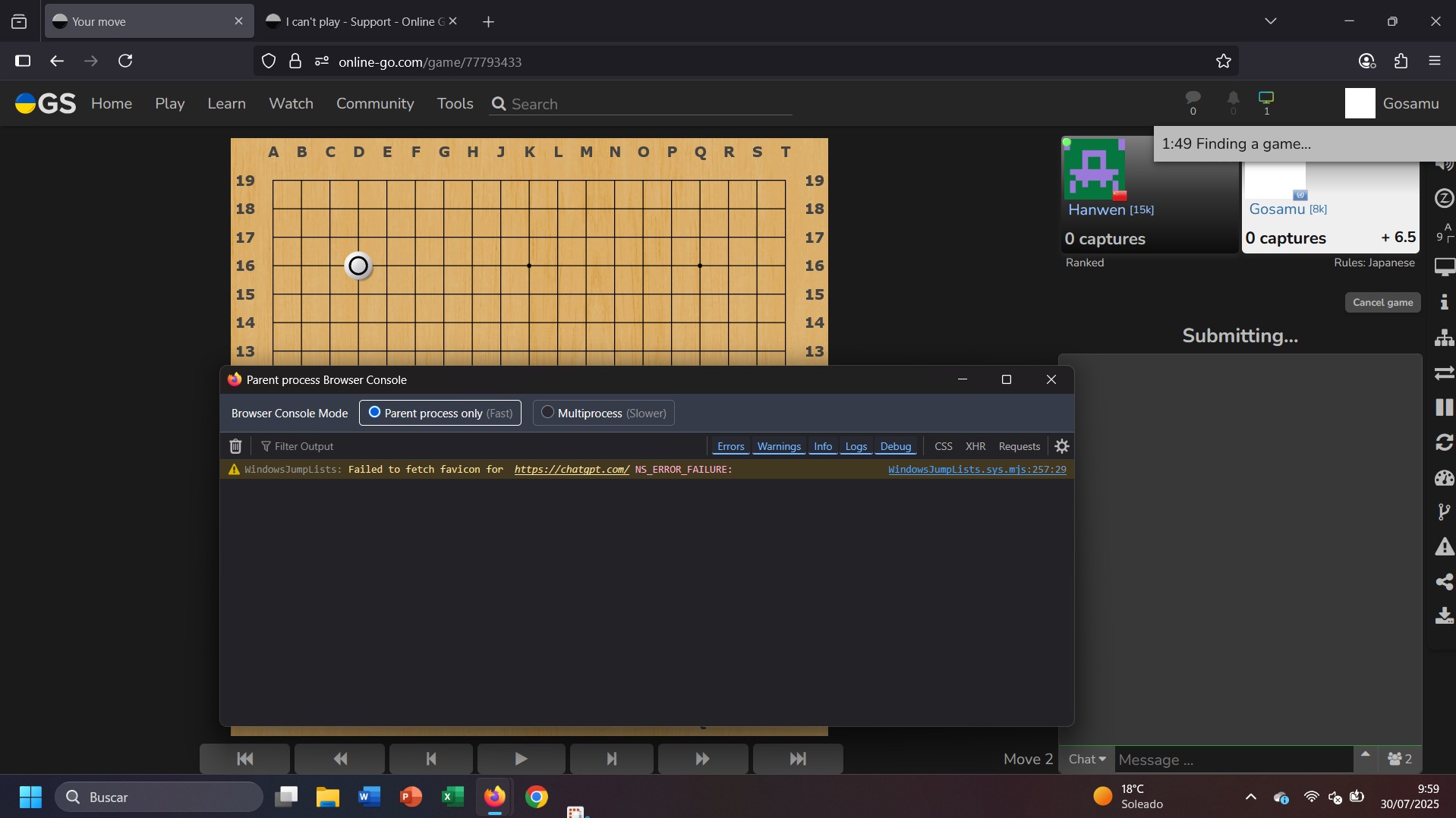Toggle XHR filter in console

(x=975, y=446)
